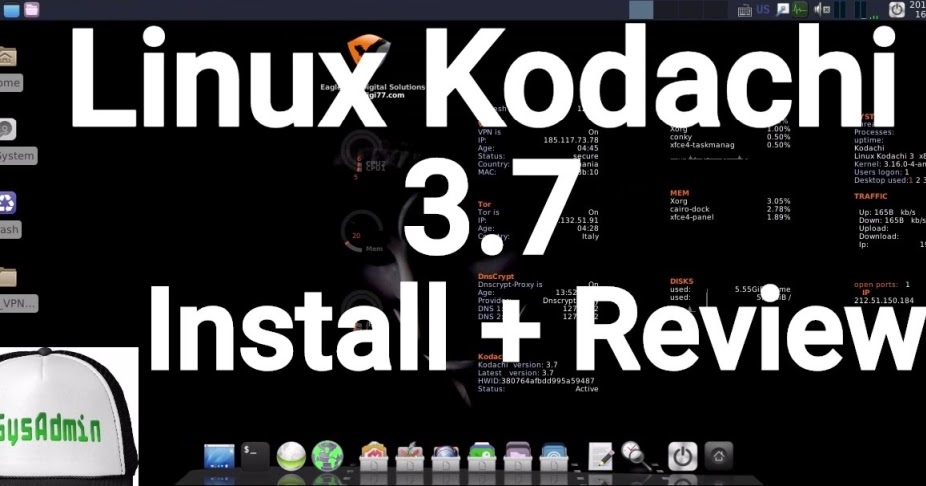Open the System desktop icon
The height and width of the screenshot is (486, 926).
point(17,142)
